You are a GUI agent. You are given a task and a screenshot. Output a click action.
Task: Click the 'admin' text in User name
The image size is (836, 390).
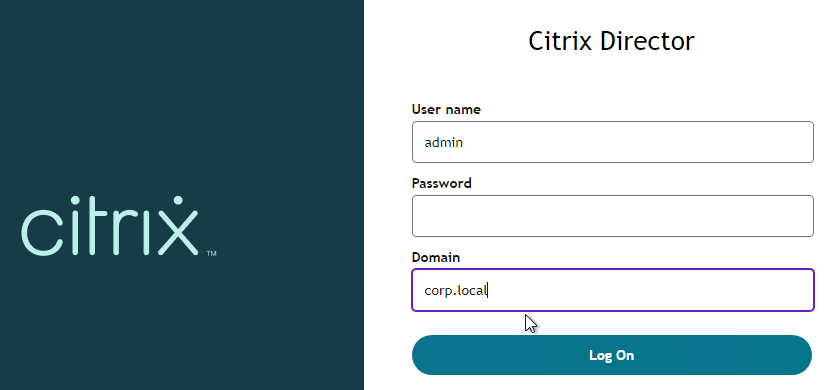[444, 142]
